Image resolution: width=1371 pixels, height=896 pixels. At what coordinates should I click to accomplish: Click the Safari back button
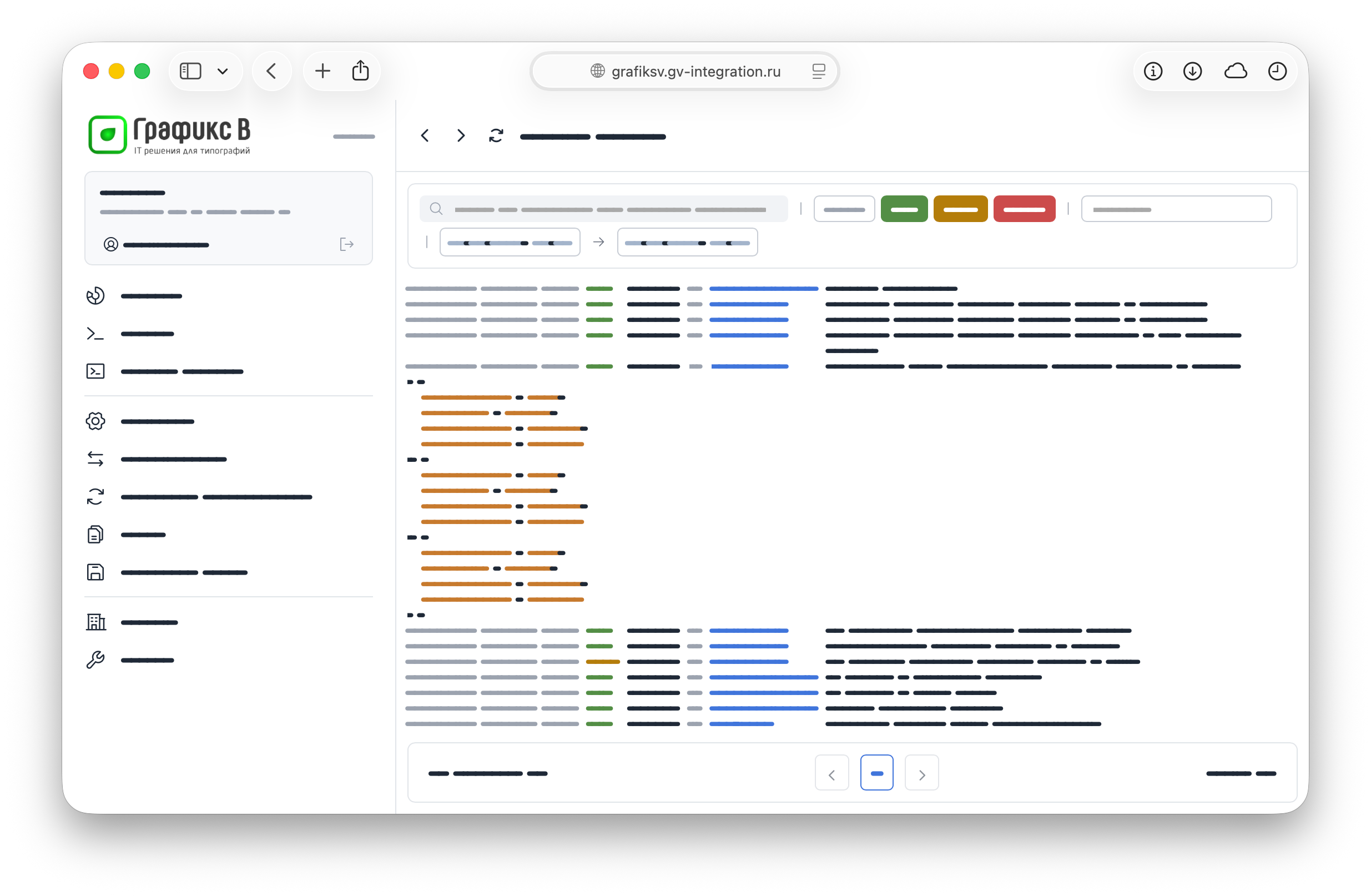pos(272,71)
